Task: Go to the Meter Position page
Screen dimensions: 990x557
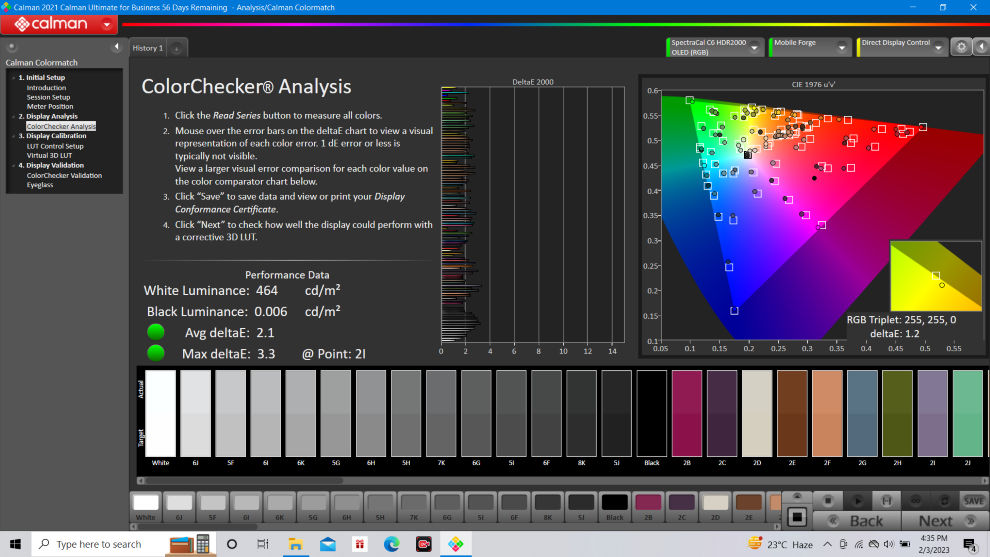Action: click(50, 107)
